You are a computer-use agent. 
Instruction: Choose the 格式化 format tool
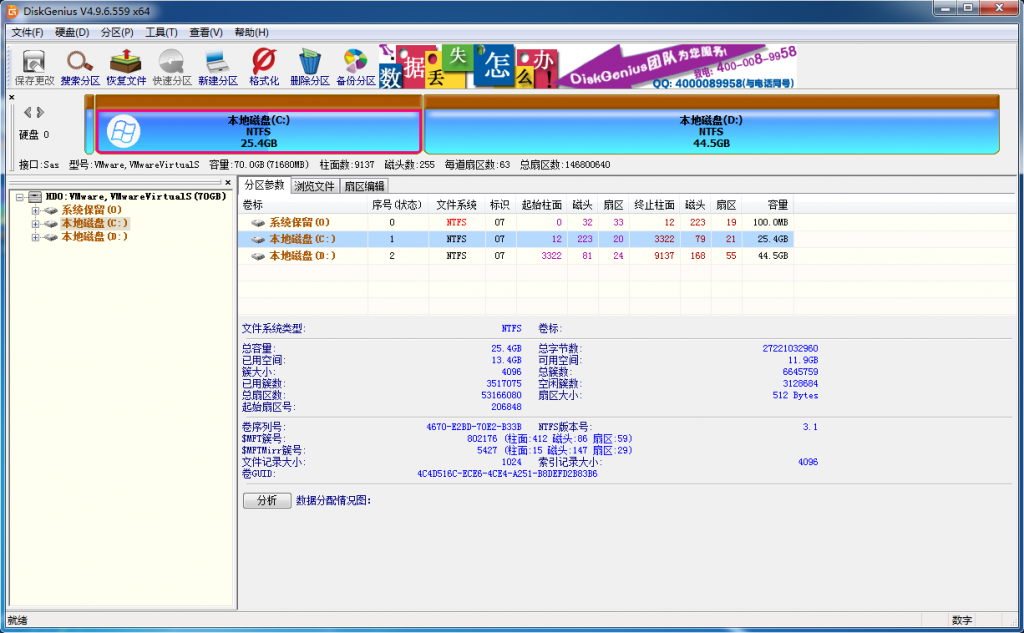click(x=264, y=67)
